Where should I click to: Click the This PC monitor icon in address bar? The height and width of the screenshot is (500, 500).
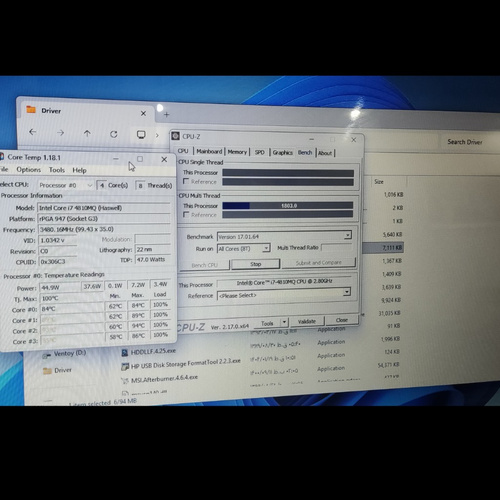tap(141, 135)
